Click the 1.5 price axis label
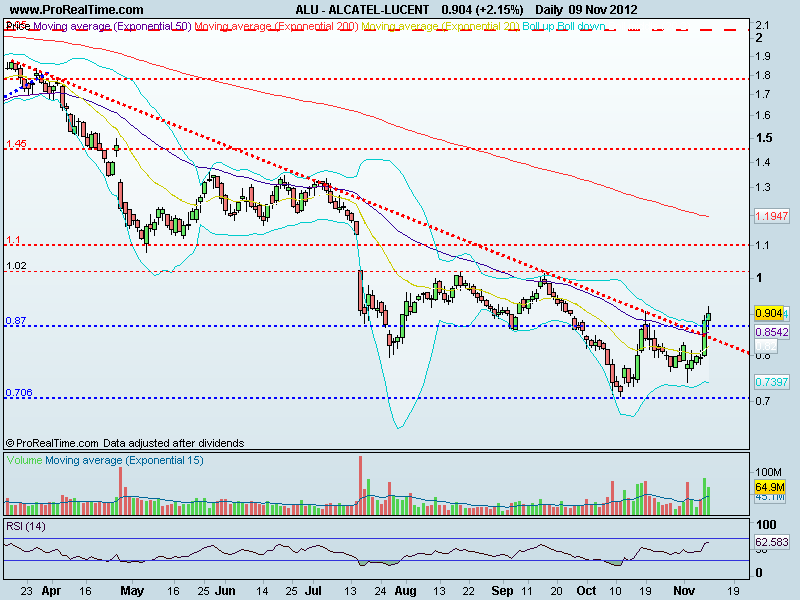The height and width of the screenshot is (600, 800). [764, 138]
